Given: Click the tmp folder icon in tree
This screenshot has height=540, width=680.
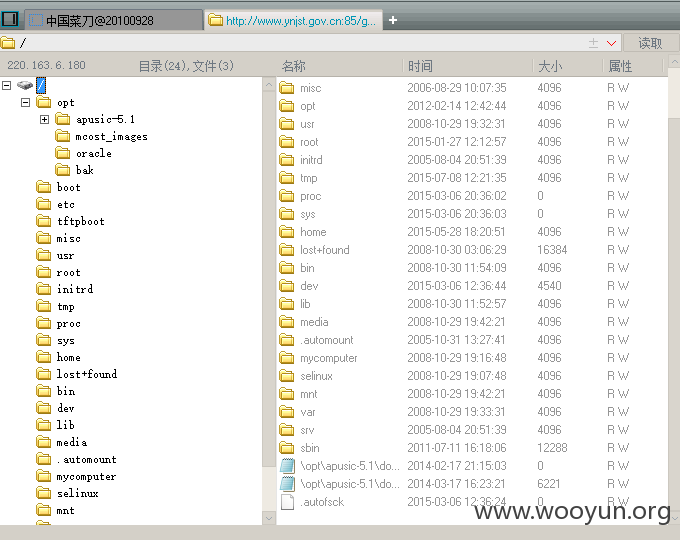Looking at the screenshot, I should pos(43,306).
